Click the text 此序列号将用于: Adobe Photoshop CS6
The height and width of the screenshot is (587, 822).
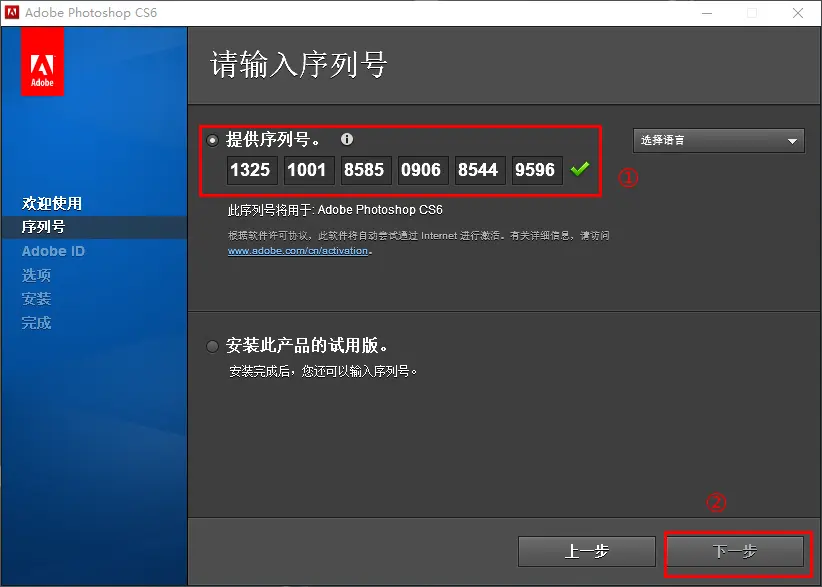pyautogui.click(x=335, y=210)
